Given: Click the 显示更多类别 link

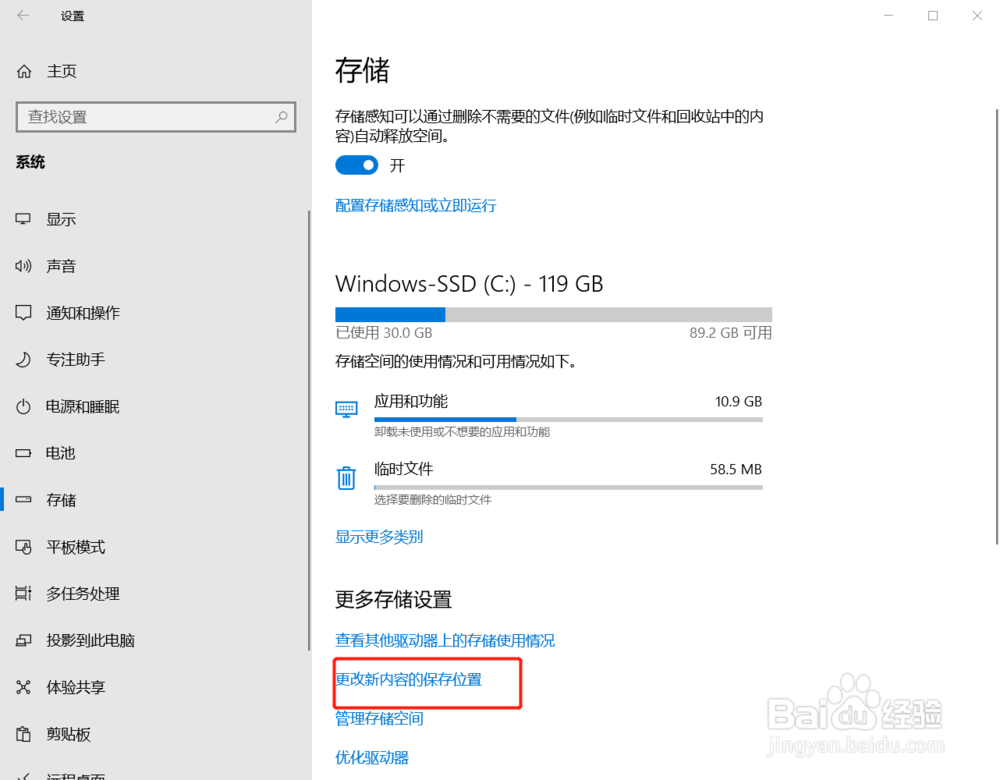Looking at the screenshot, I should 379,537.
